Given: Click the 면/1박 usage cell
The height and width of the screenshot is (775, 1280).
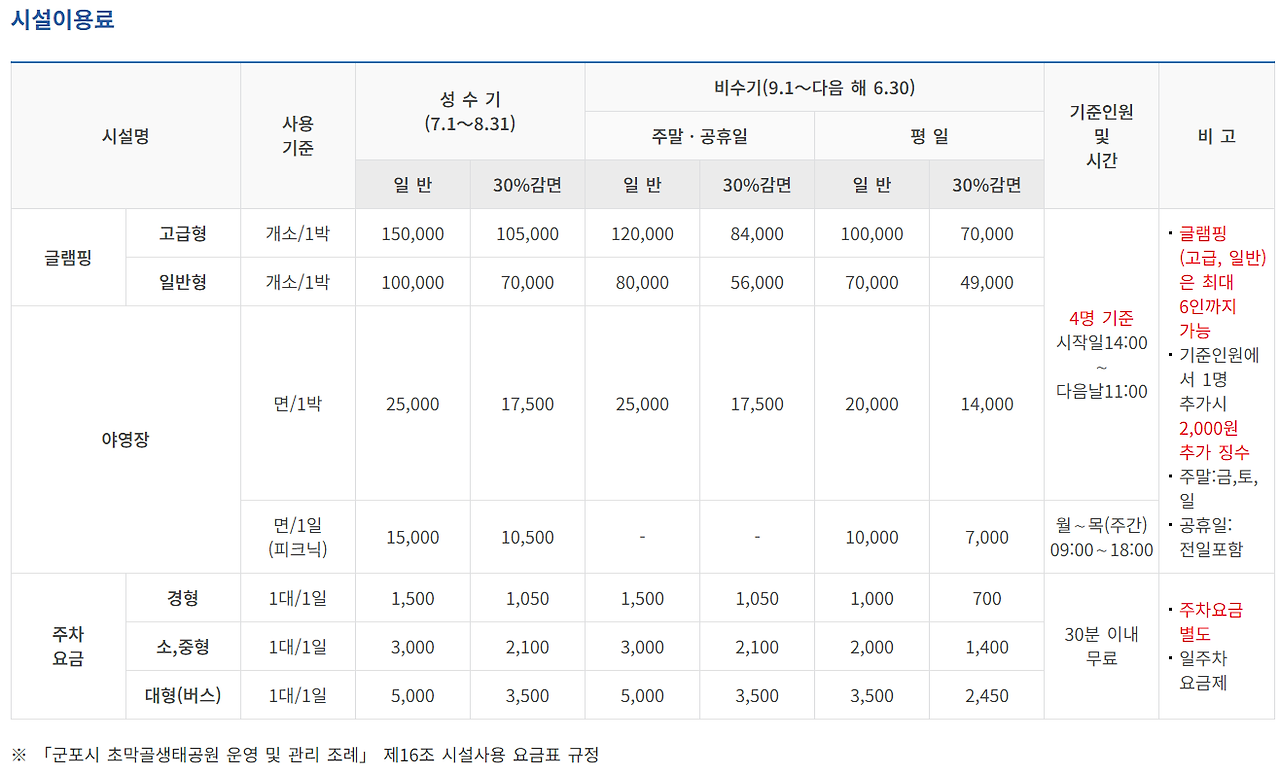Looking at the screenshot, I should 298,404.
